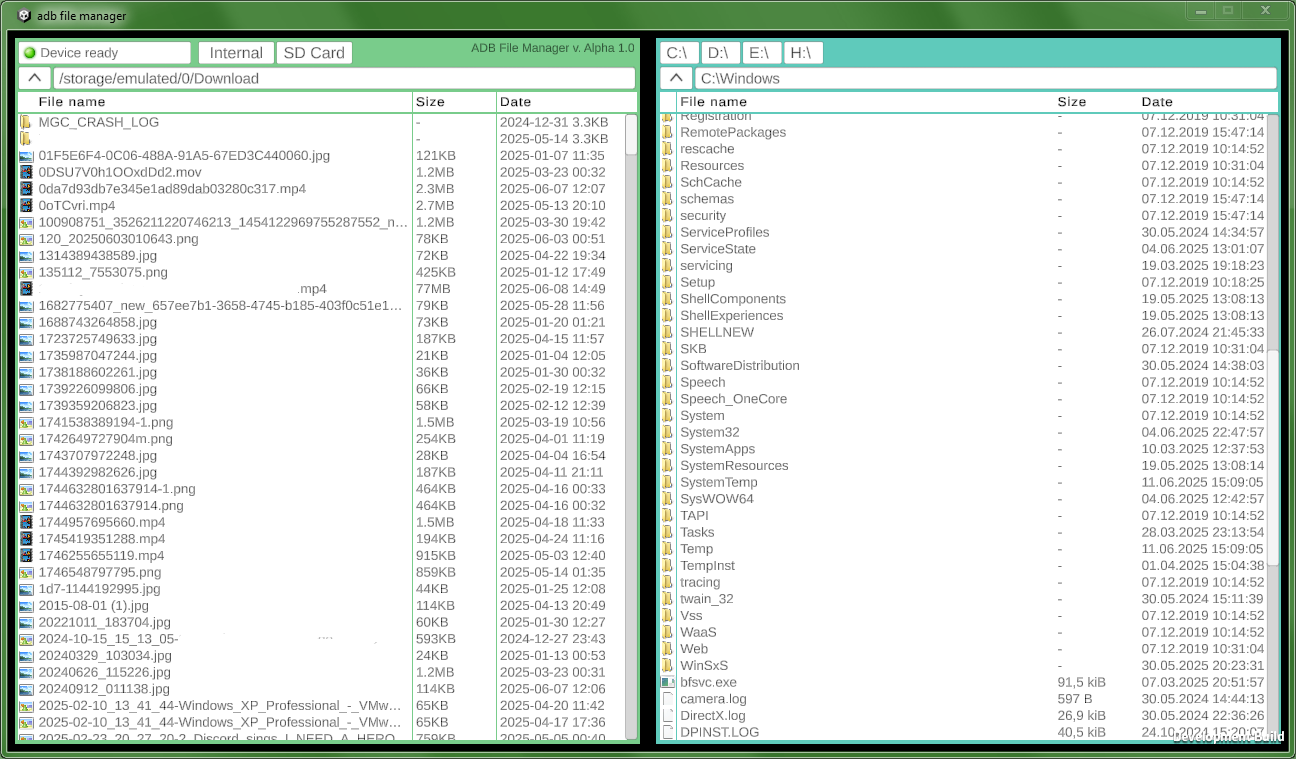Click the 120_20250603010643.png image icon
Viewport: 1296px width, 759px height.
tap(26, 239)
